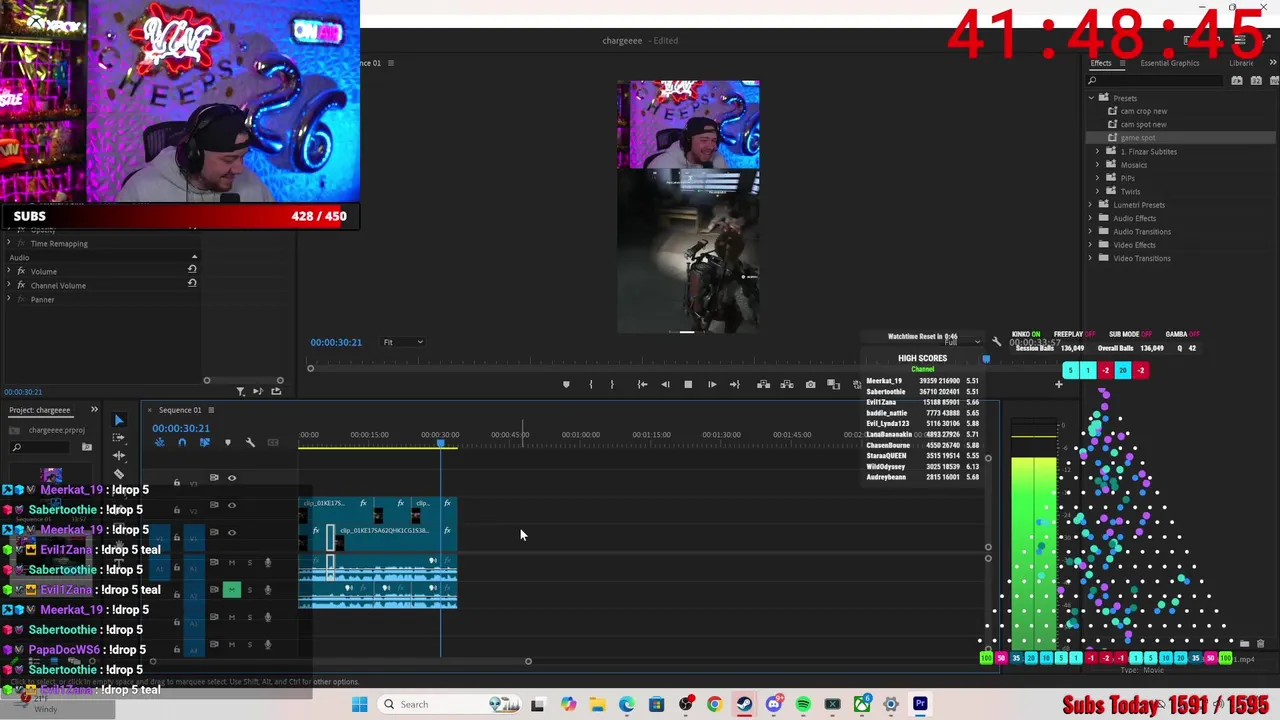Screen dimensions: 1280x720
Task: Toggle V2 track output eye
Action: [232, 505]
